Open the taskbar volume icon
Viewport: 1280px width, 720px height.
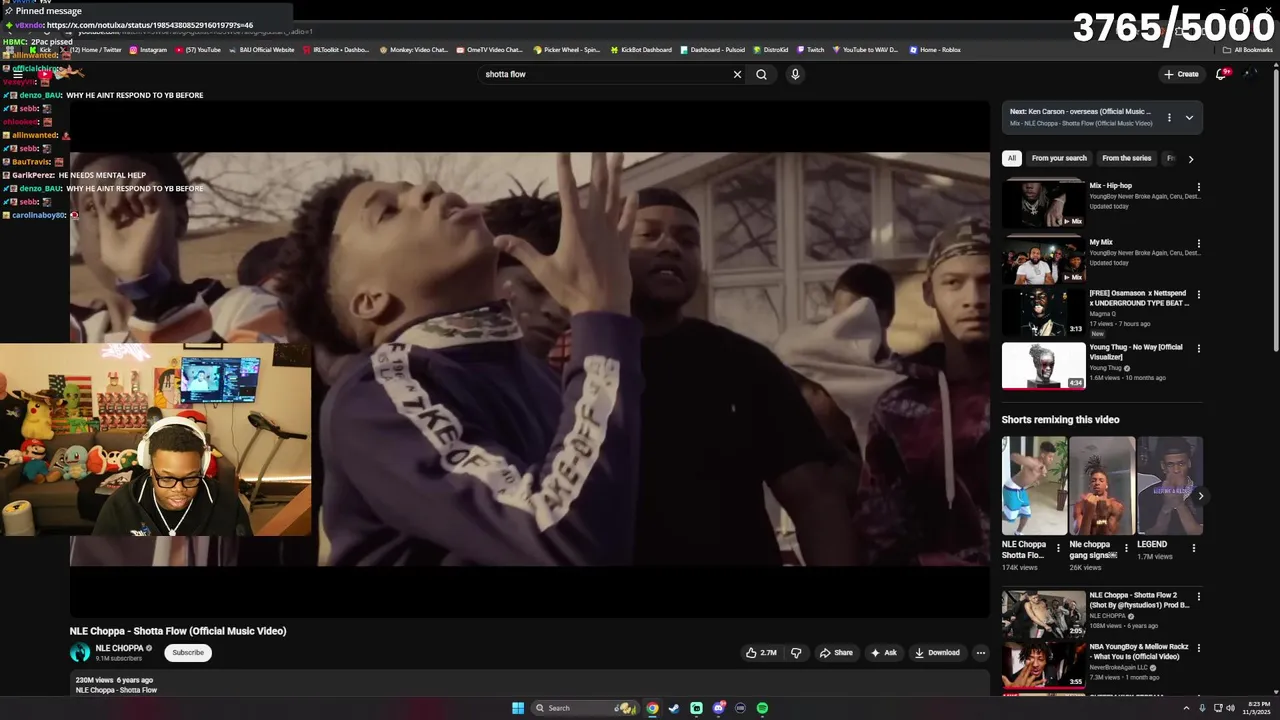click(1230, 708)
